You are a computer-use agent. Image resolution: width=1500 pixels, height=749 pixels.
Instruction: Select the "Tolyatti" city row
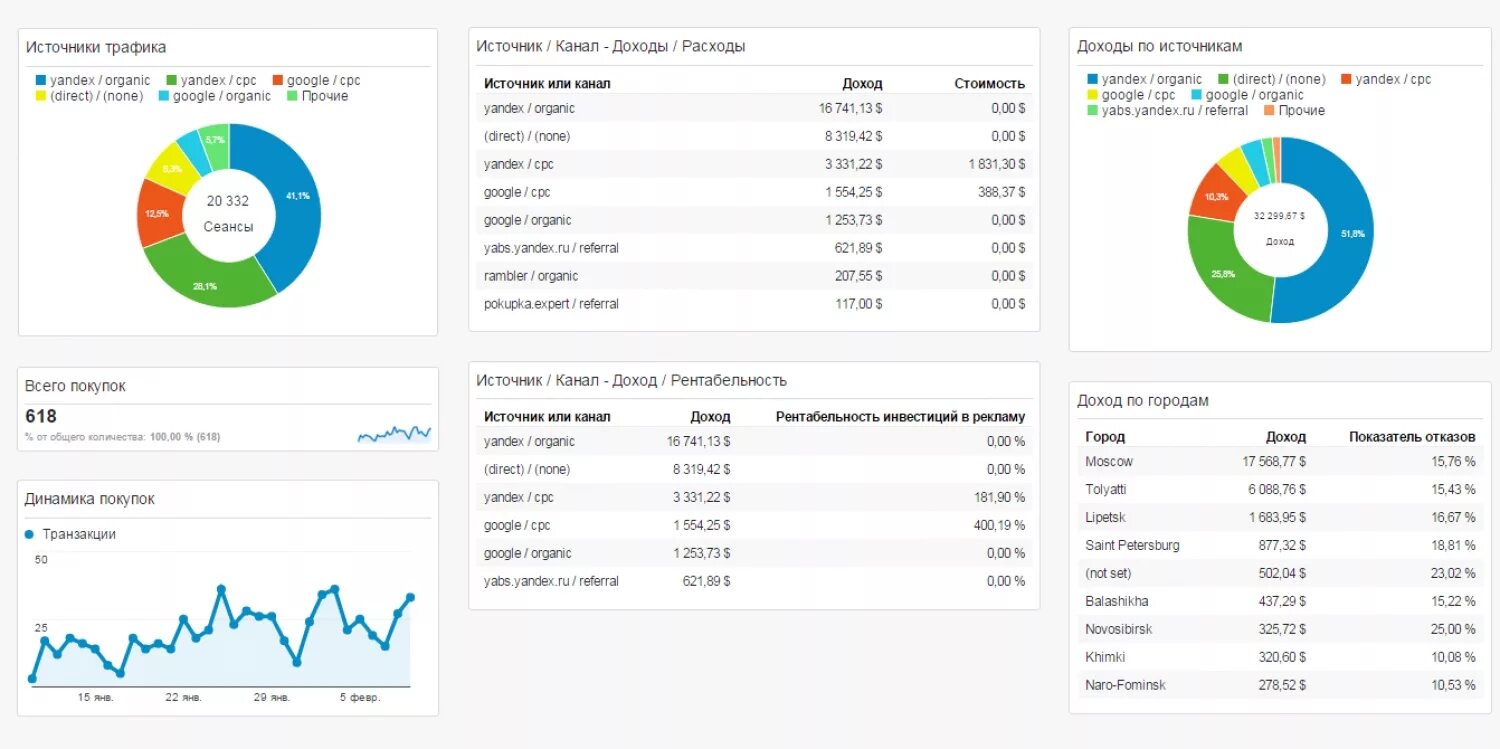click(x=1280, y=489)
